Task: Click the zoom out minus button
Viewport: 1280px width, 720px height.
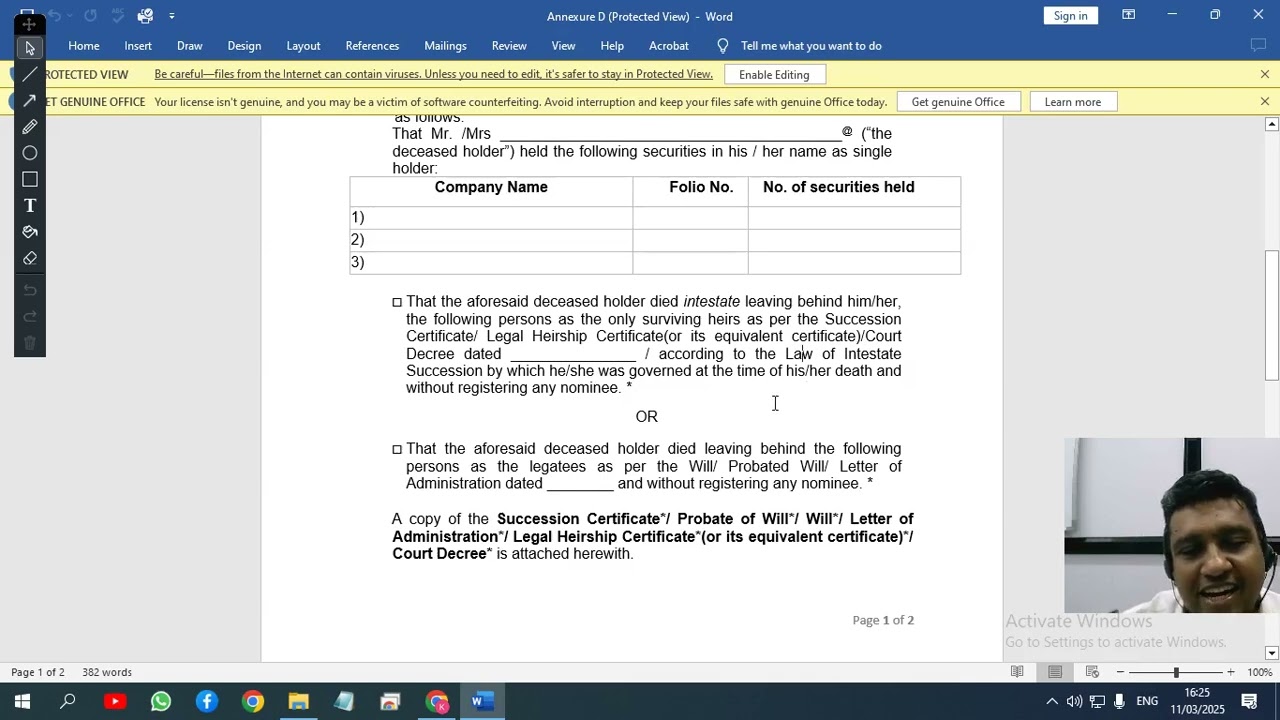Action: (1120, 672)
